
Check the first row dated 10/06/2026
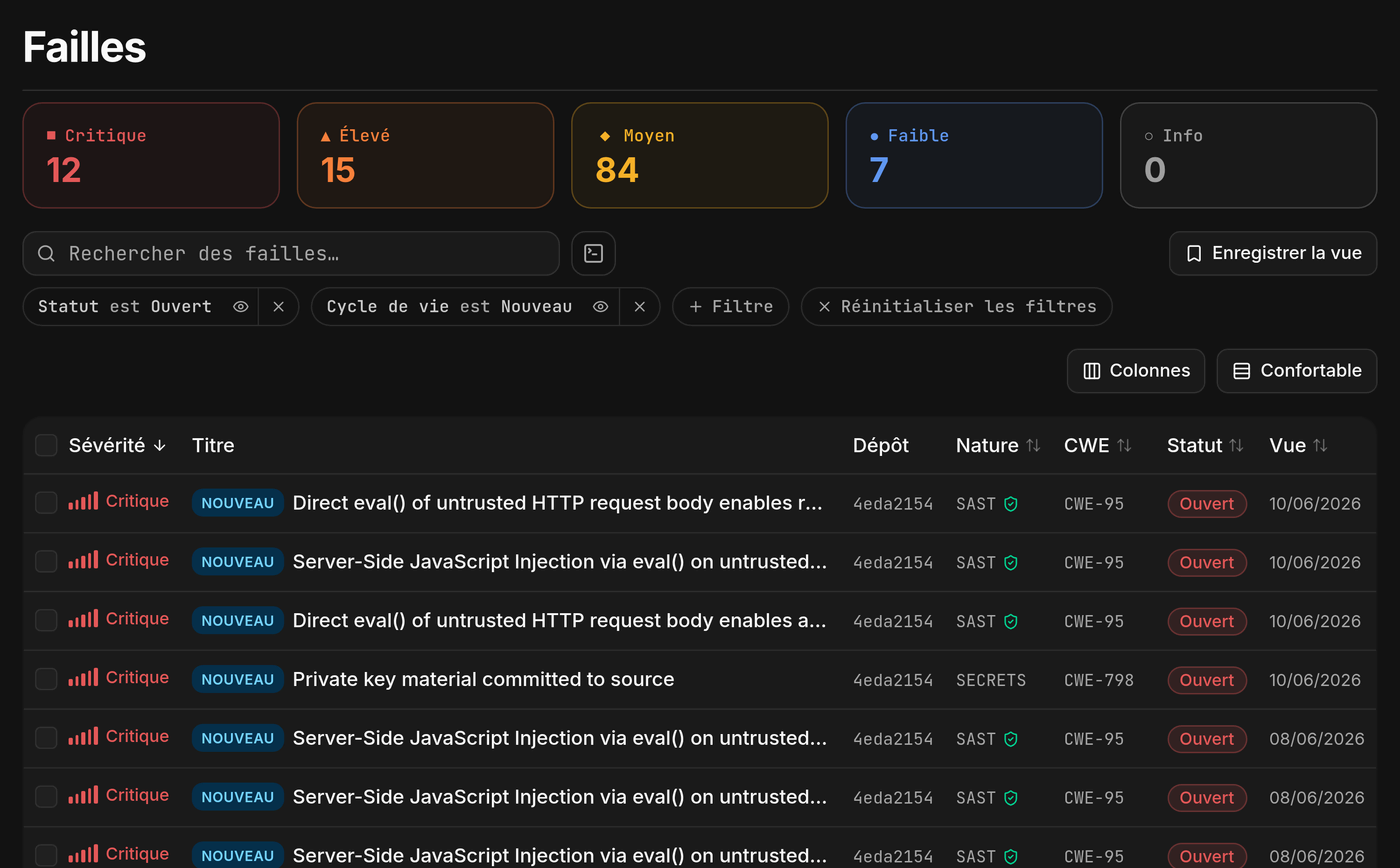click(x=46, y=503)
